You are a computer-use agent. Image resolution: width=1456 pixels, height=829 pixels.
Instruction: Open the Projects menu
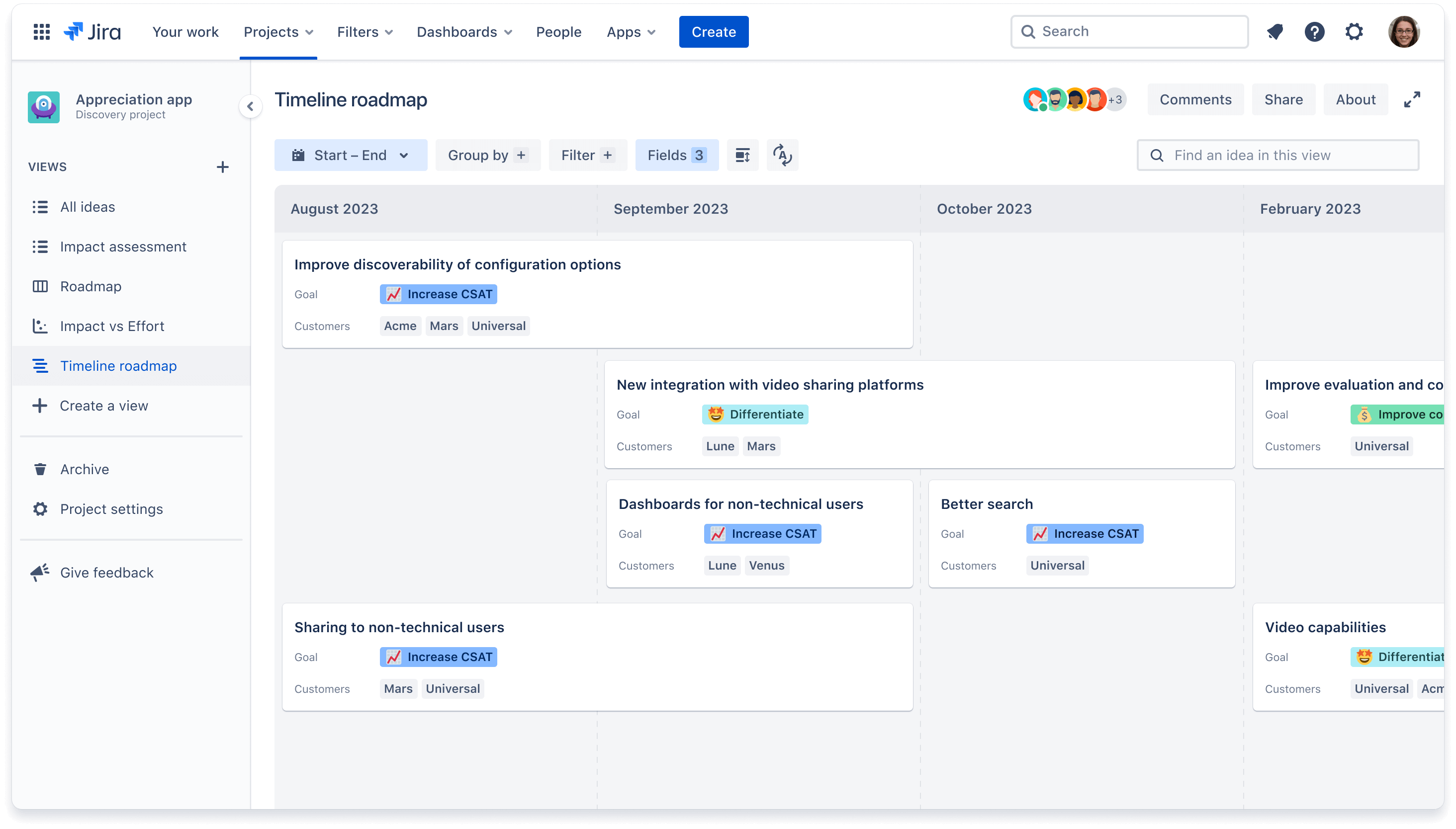tap(278, 31)
